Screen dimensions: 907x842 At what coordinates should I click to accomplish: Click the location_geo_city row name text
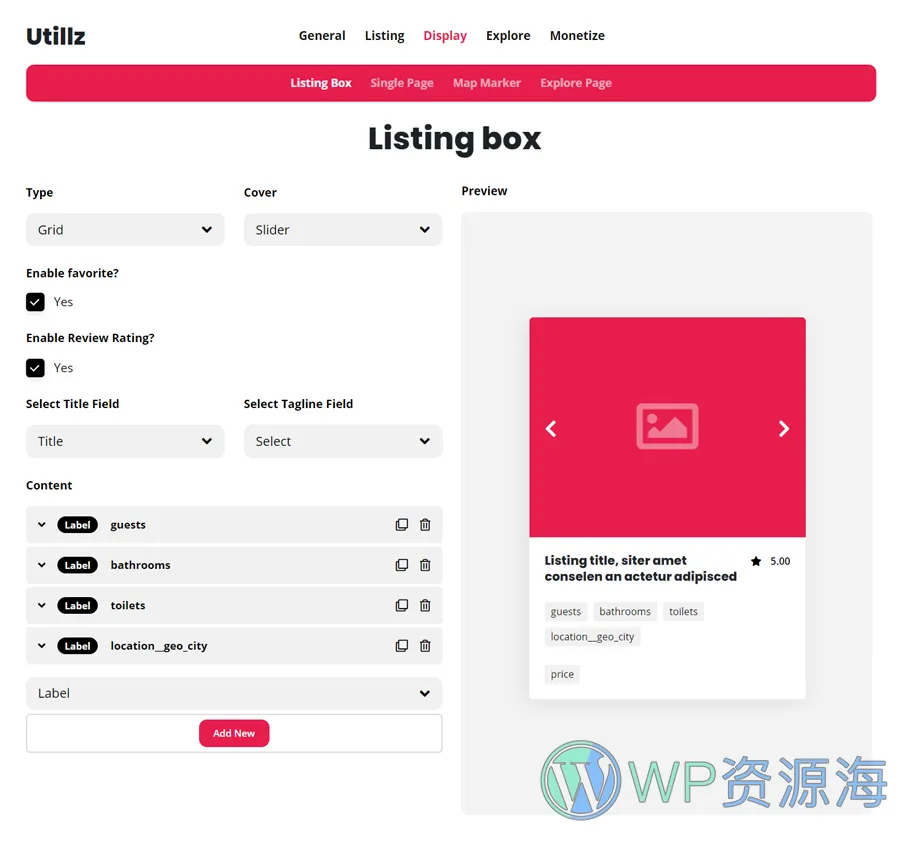tap(158, 647)
